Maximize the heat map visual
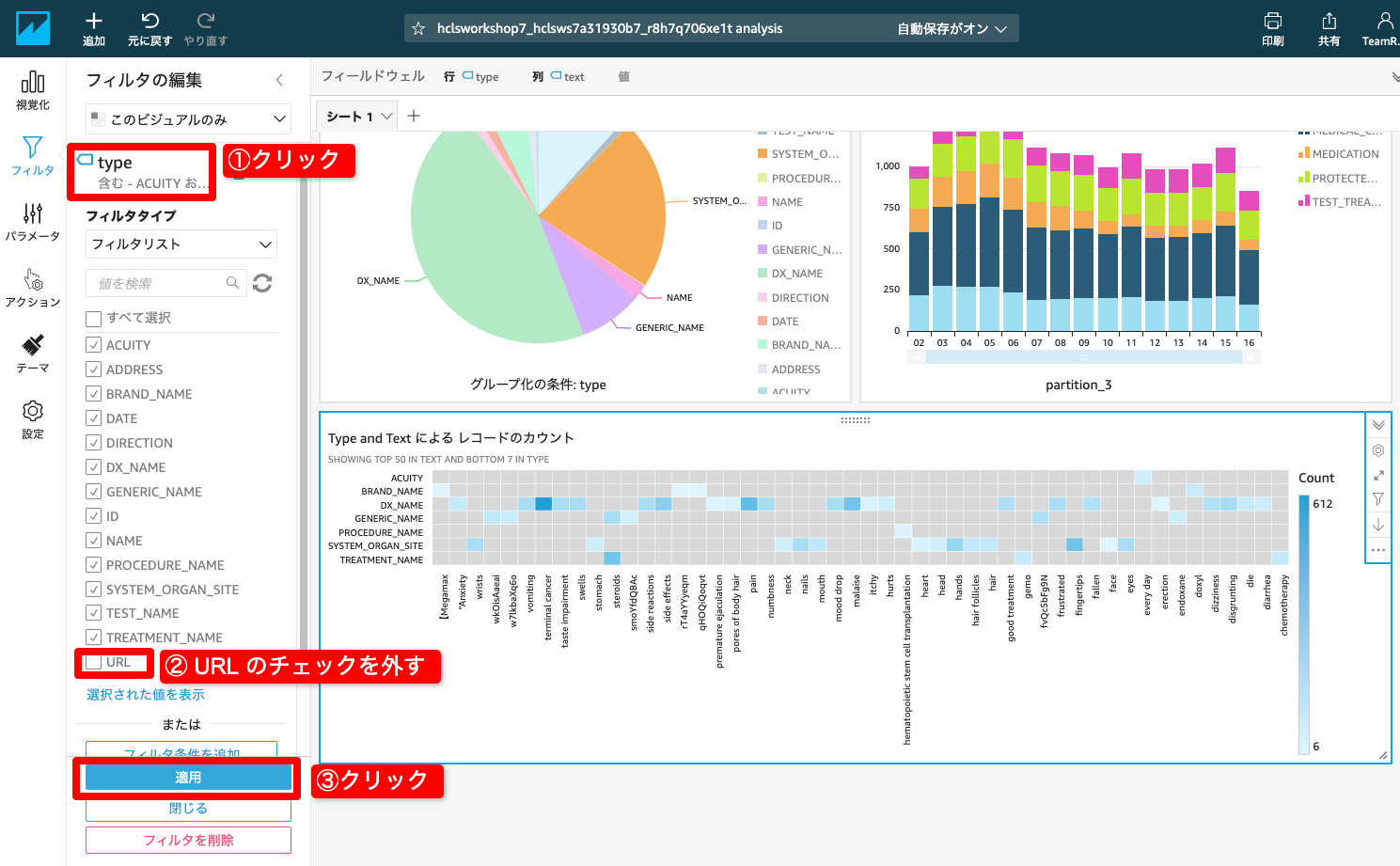The image size is (1400, 866). click(x=1378, y=475)
